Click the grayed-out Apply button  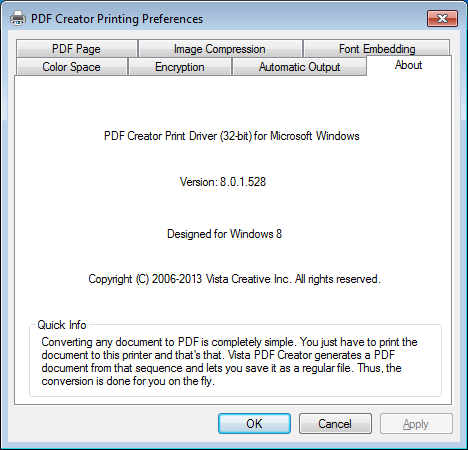point(416,424)
